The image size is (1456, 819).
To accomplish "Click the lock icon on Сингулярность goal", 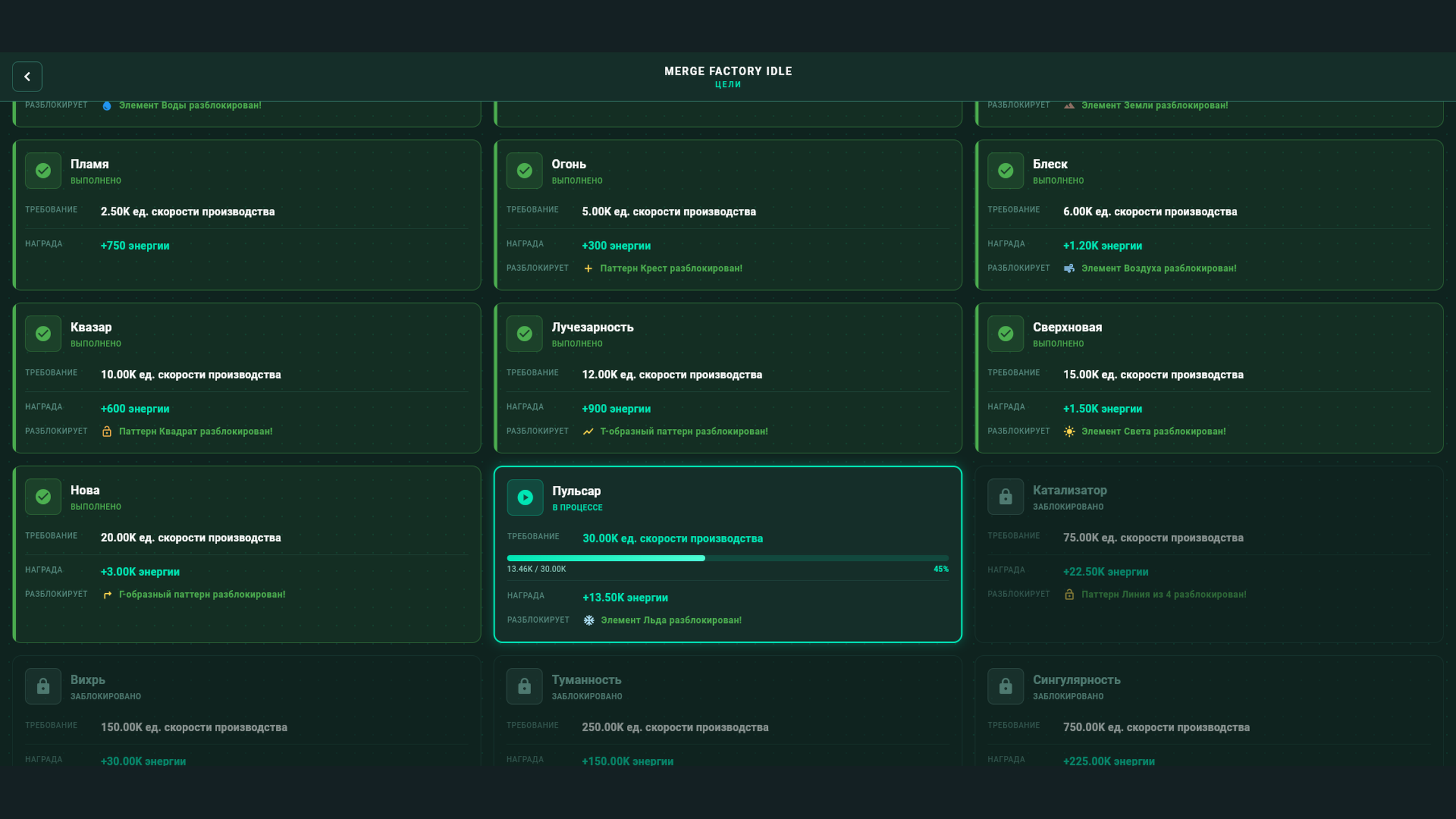I will [1005, 686].
